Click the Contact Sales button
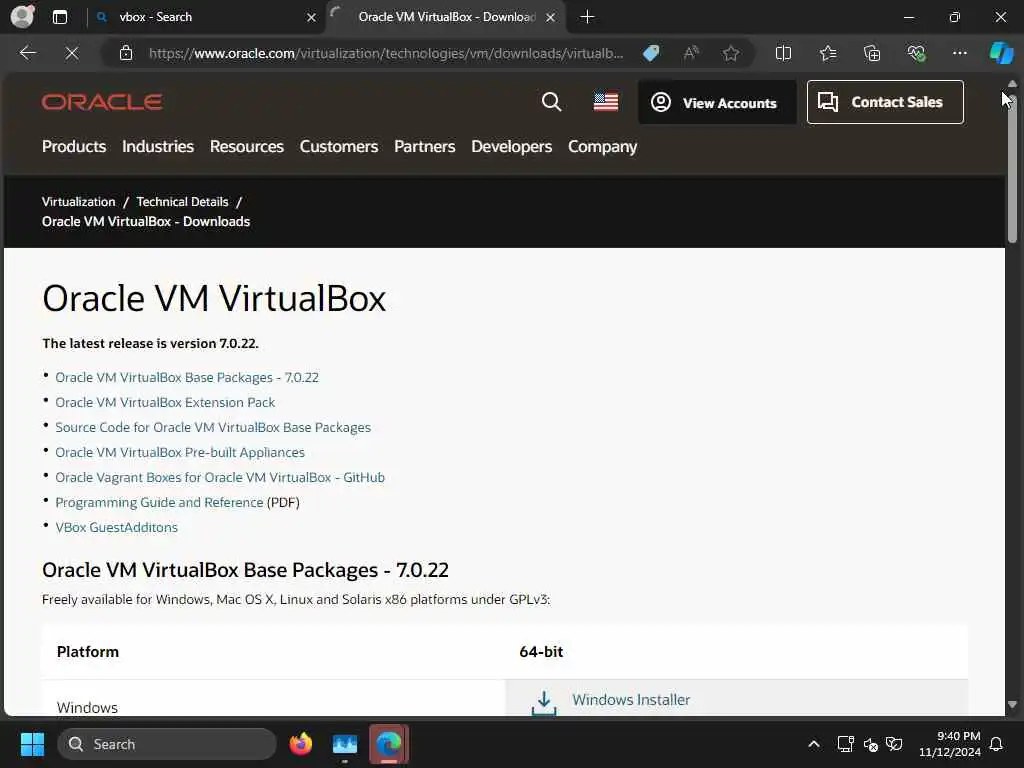The width and height of the screenshot is (1024, 768). pos(885,102)
